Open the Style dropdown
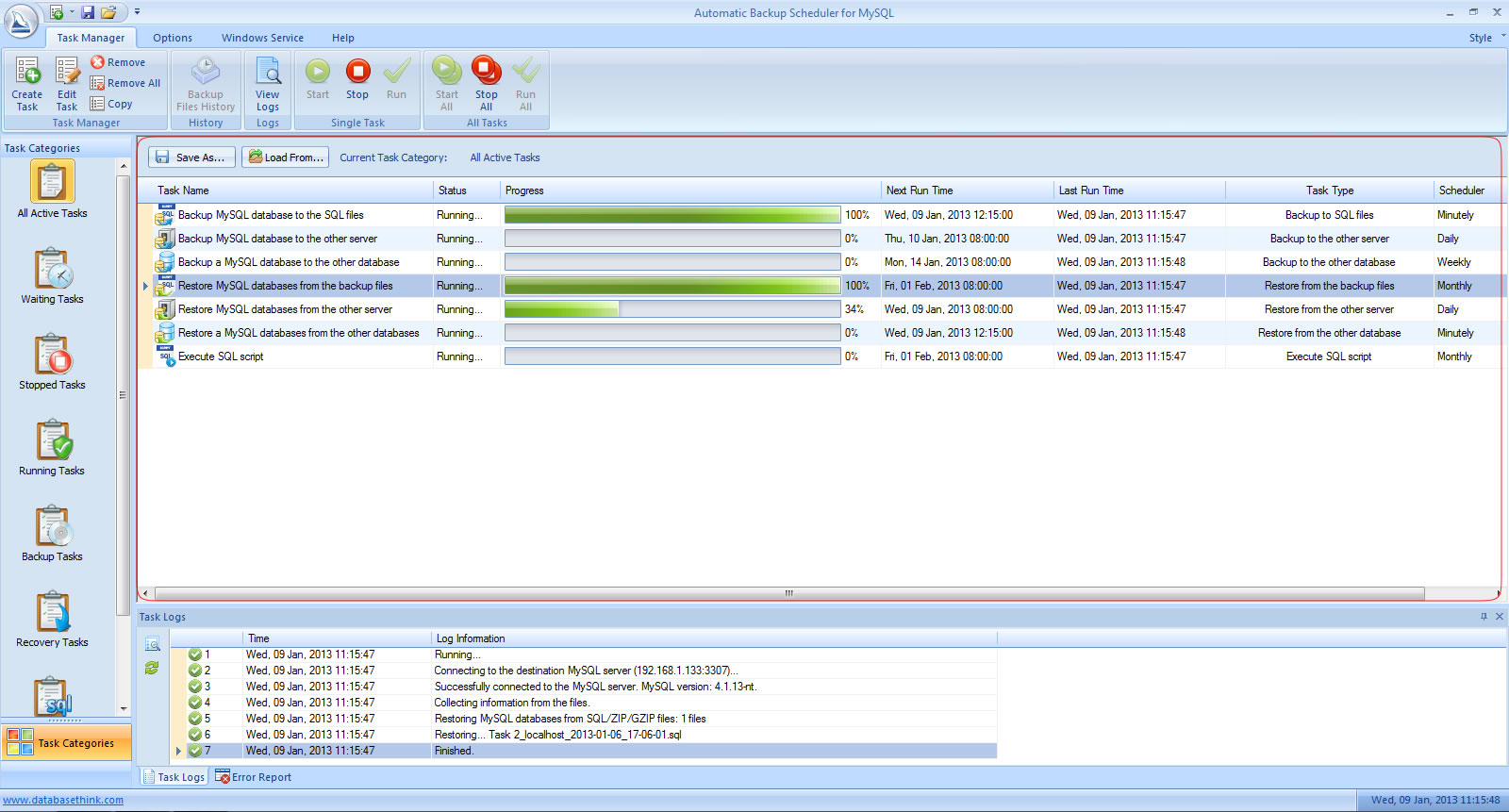The width and height of the screenshot is (1509, 812). 1486,38
